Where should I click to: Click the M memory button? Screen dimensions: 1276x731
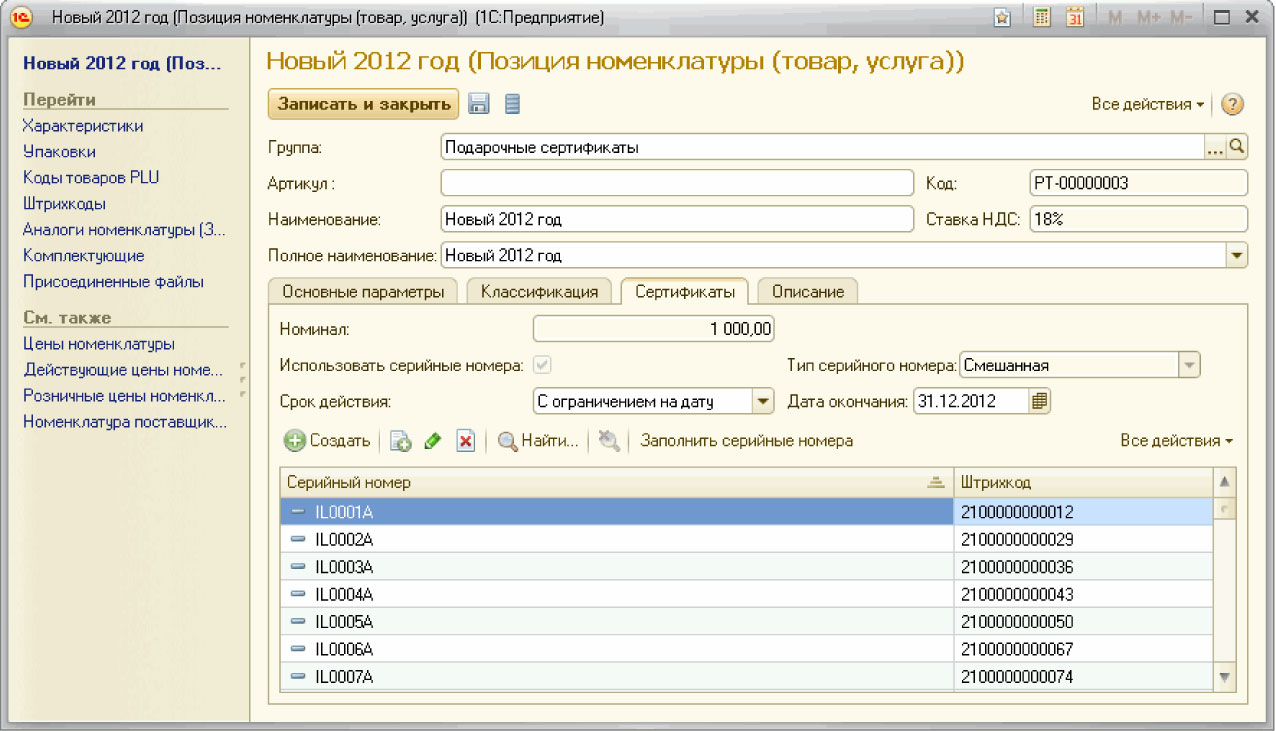(x=1116, y=17)
